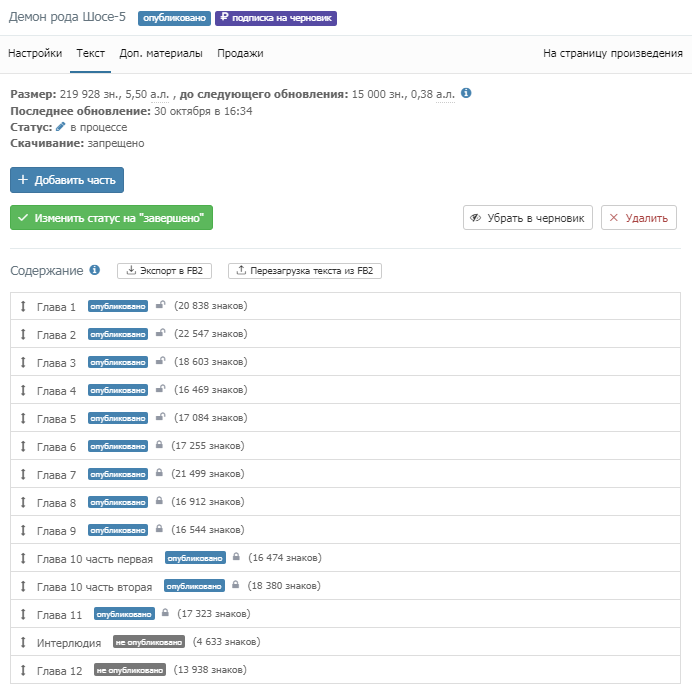Click the pencil icon next to Статус
The image size is (692, 698).
[x=61, y=127]
